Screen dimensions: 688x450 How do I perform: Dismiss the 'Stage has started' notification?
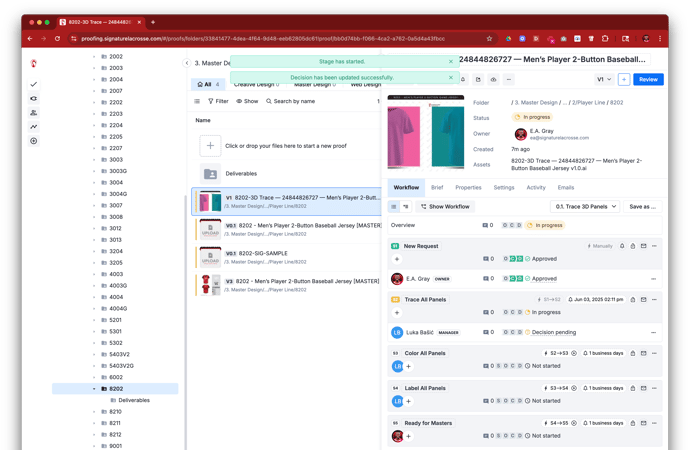[x=451, y=62]
